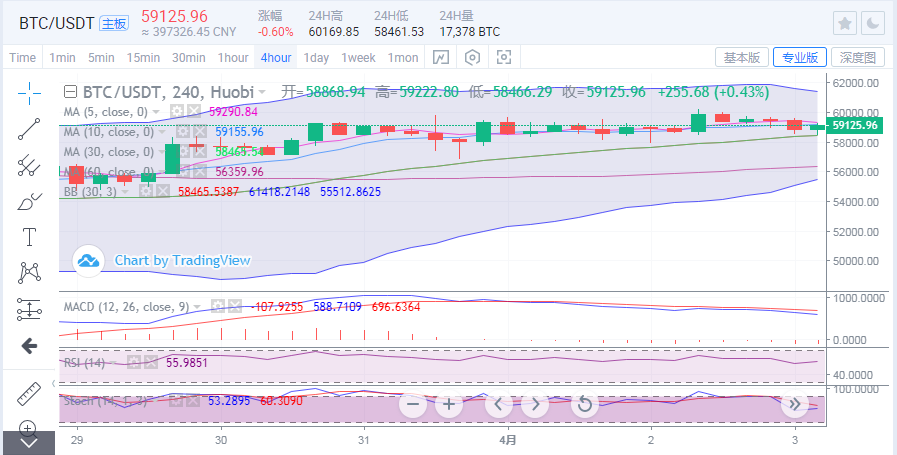Open settings for RSI (14) indicator
The height and width of the screenshot is (455, 897).
(134, 362)
